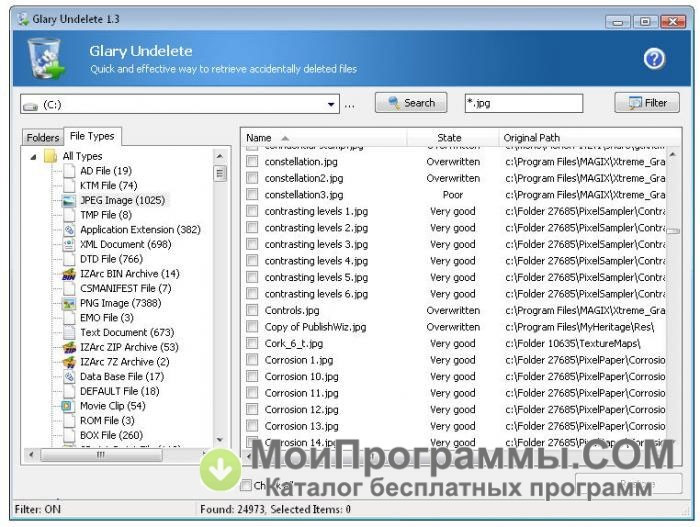Click the Application Extension gear icon
Screen dimensions: 700x527
click(69, 230)
